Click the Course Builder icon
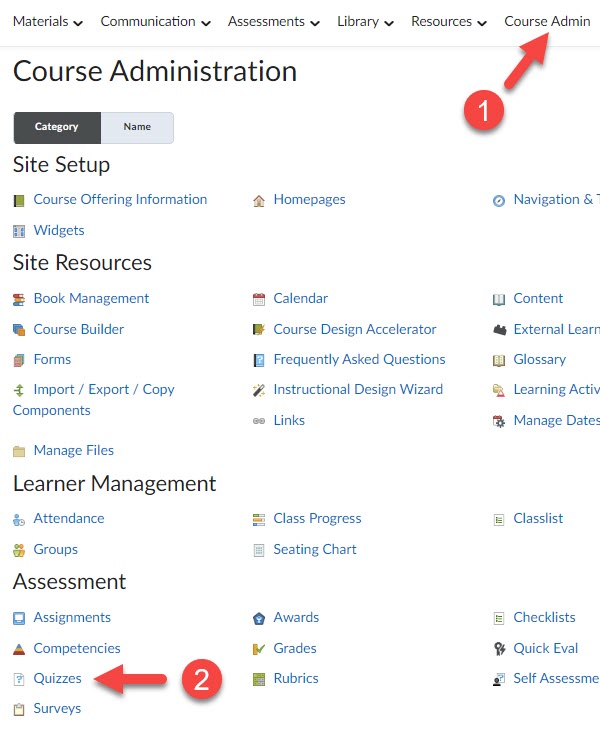This screenshot has height=731, width=600. [19, 330]
